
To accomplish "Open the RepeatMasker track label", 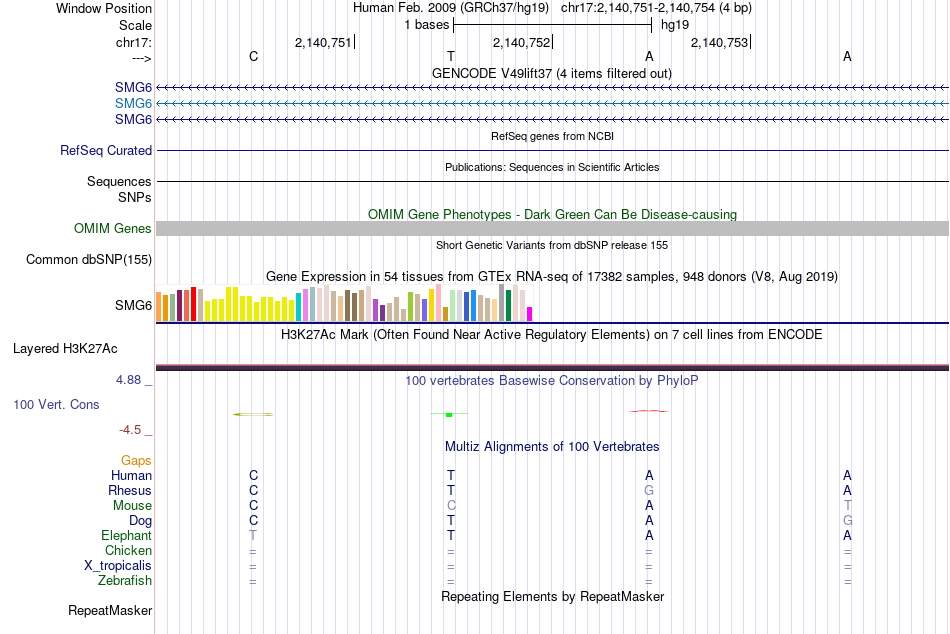I will (110, 610).
